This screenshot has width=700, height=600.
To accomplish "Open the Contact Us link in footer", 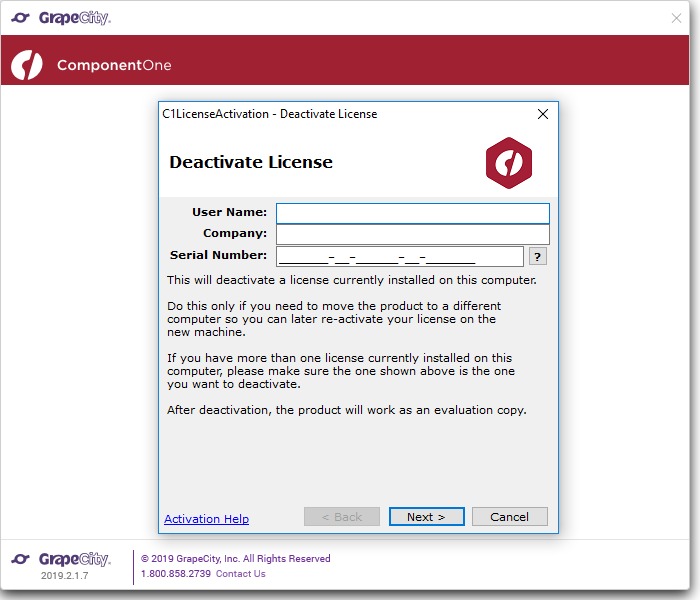I will click(241, 574).
